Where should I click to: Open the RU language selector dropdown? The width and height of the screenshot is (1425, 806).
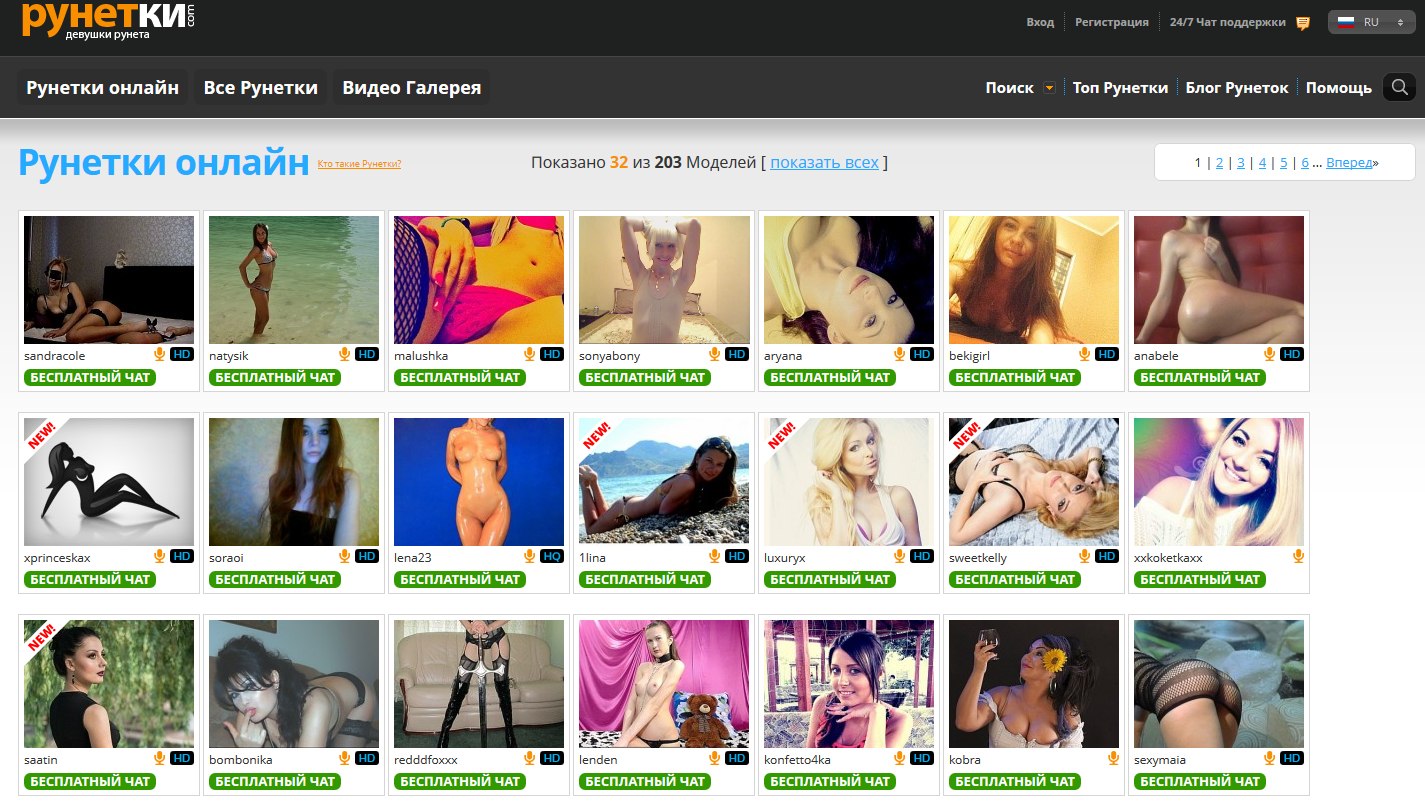(1371, 22)
